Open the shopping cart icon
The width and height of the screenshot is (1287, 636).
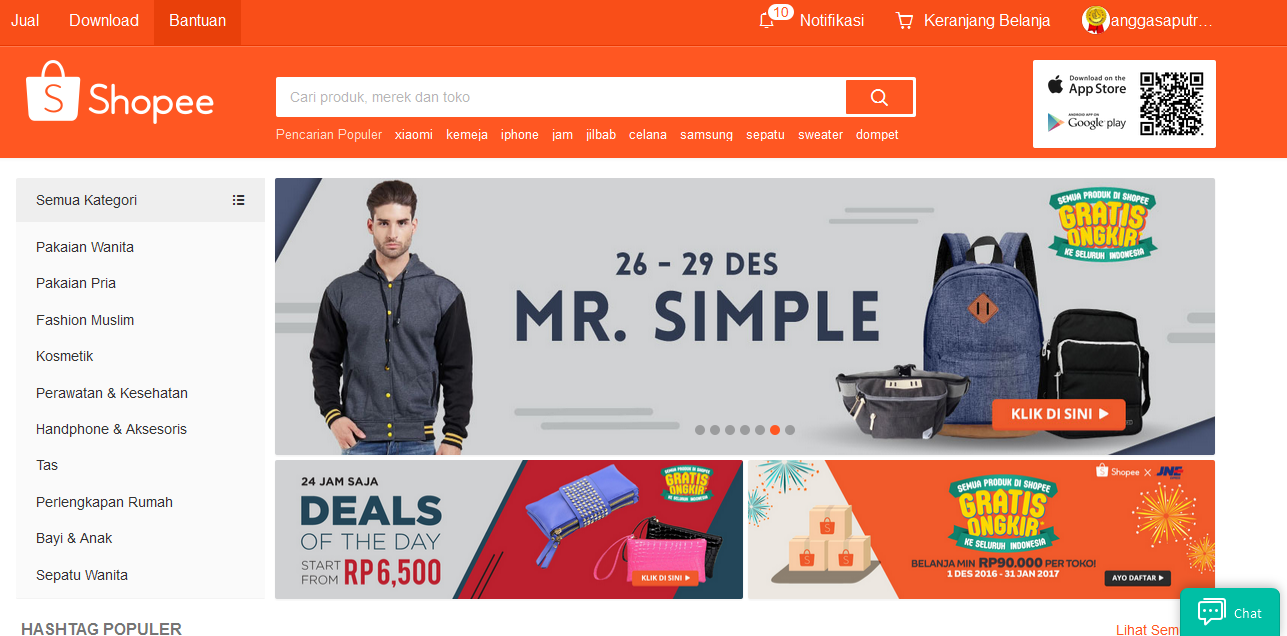coord(904,21)
